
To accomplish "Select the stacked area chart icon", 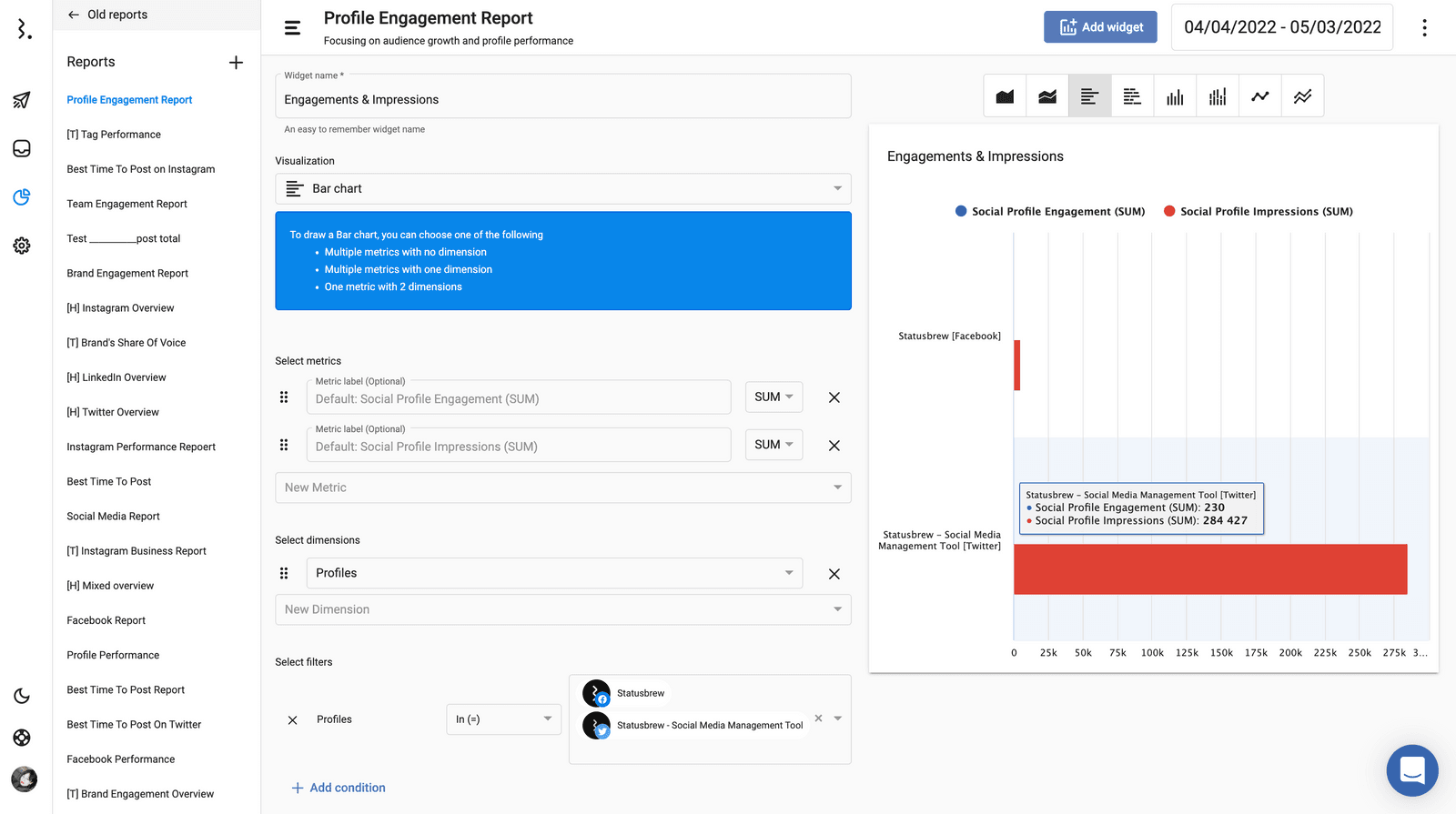I will (1047, 96).
